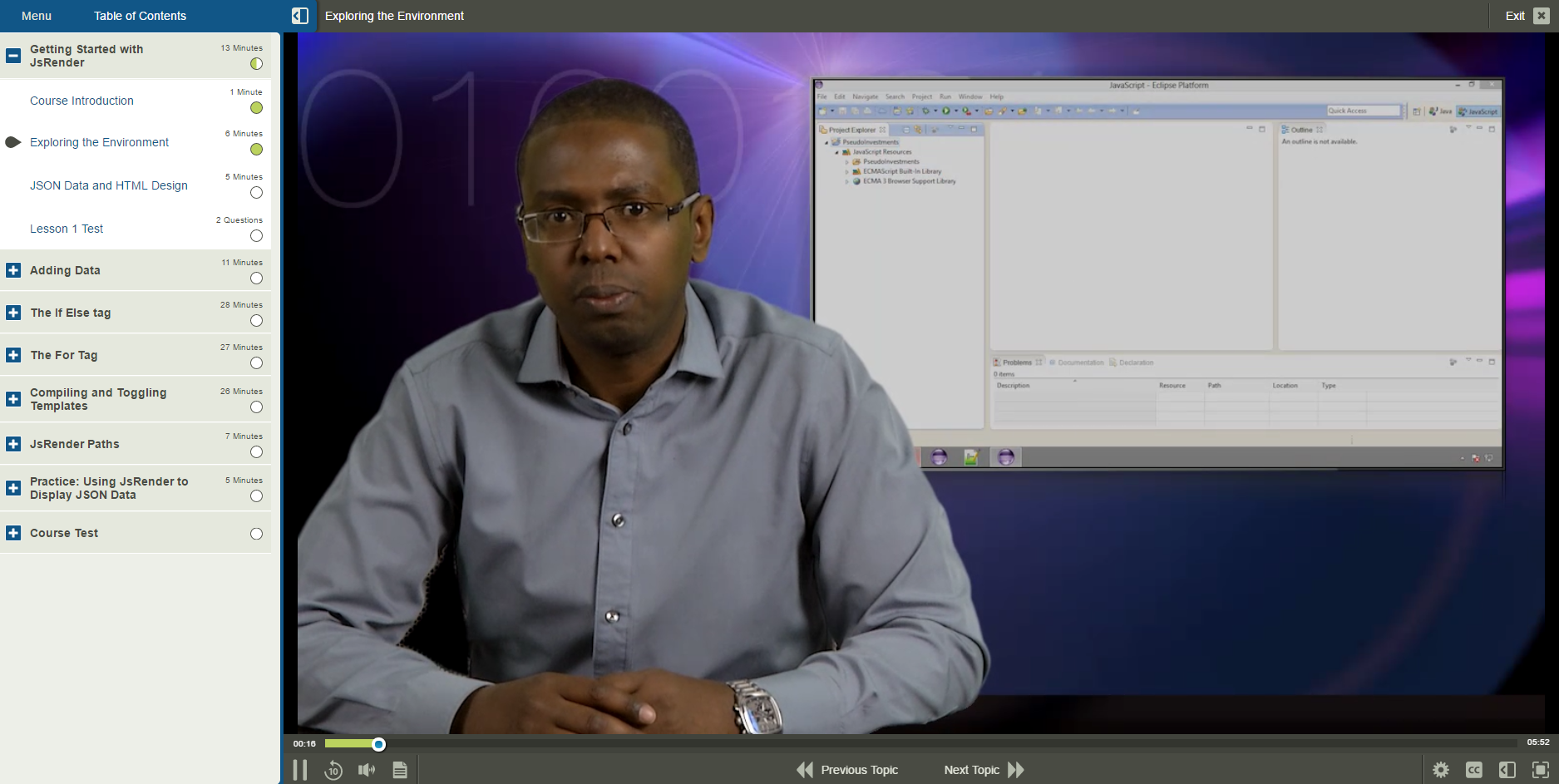The width and height of the screenshot is (1559, 784).
Task: Go to Next Topic
Action: (983, 770)
